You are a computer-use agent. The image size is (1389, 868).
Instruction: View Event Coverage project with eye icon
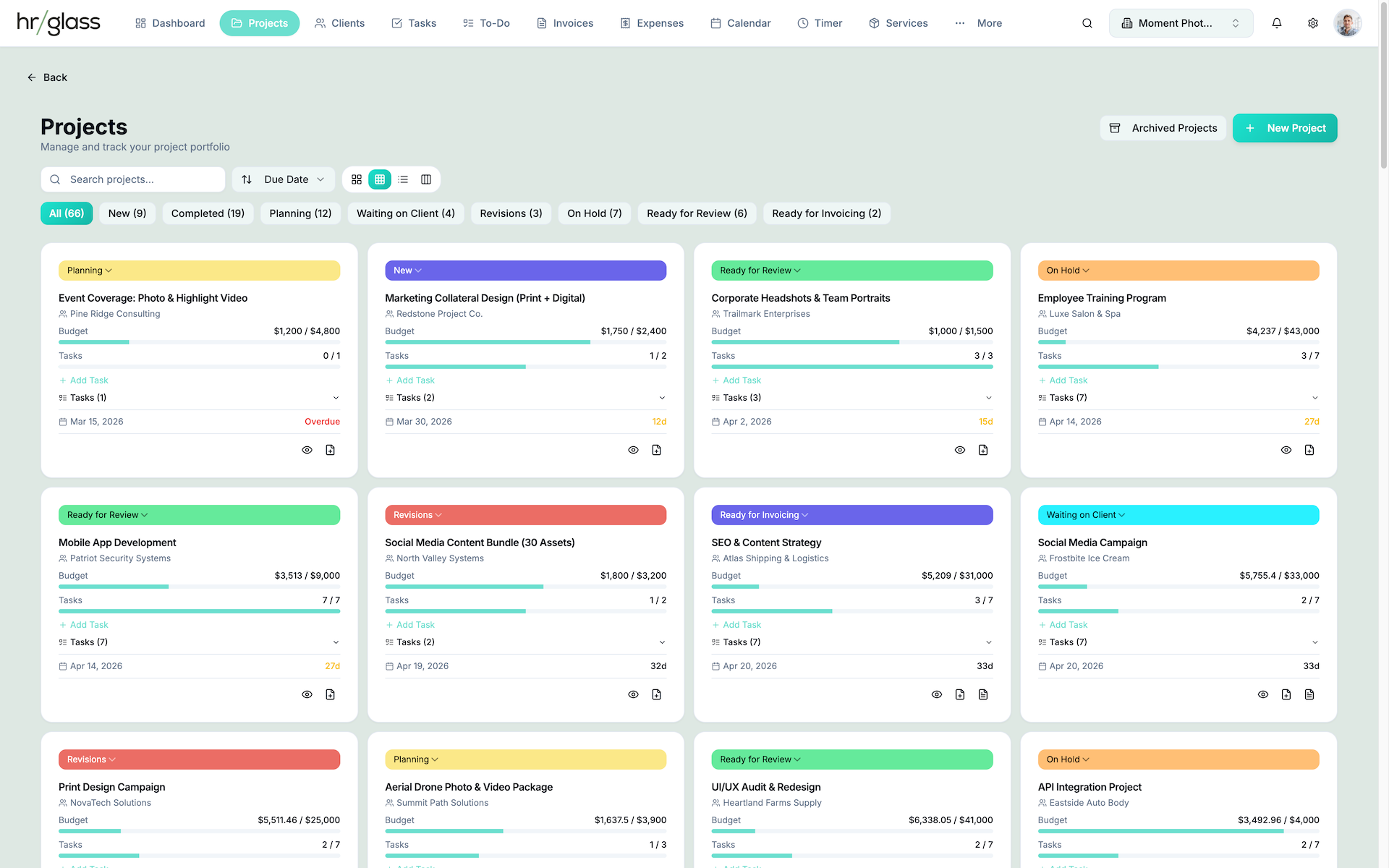[307, 450]
